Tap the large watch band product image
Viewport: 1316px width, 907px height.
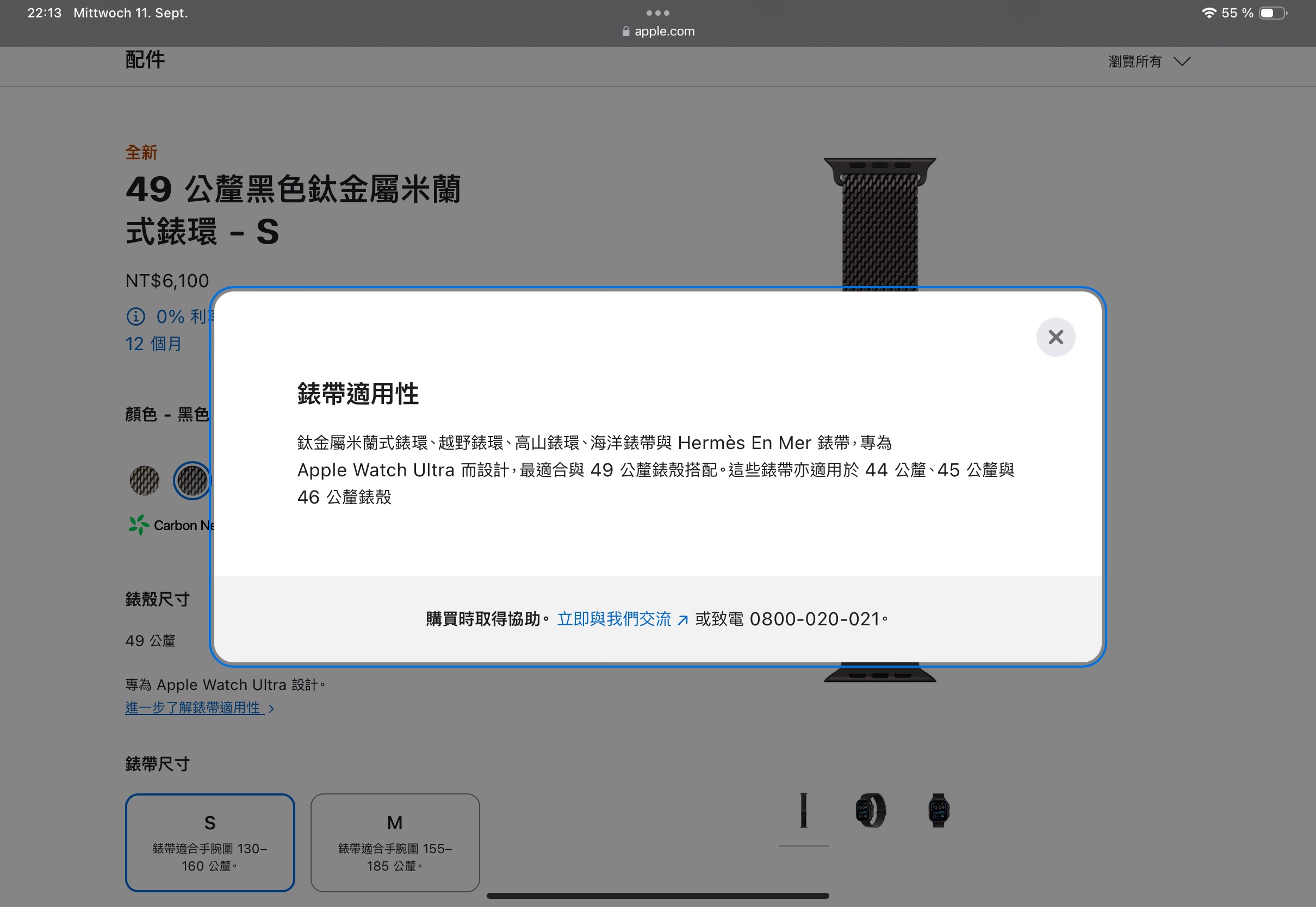pos(880,225)
